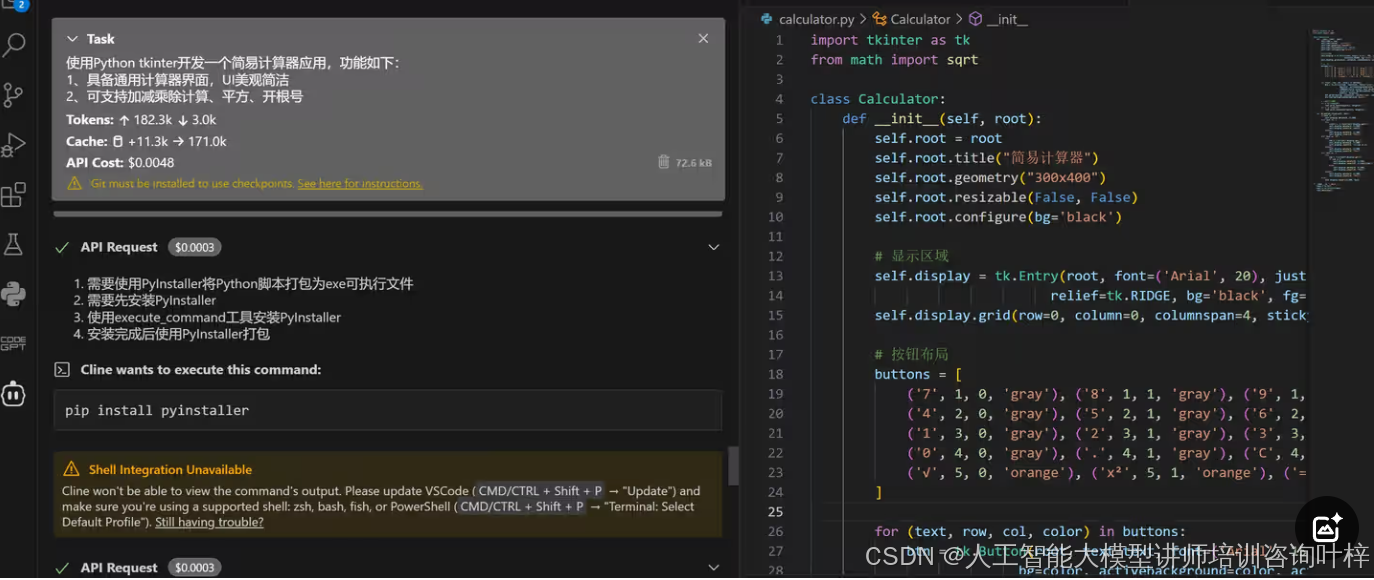
Task: Open the Testing flask view
Action: click(14, 244)
